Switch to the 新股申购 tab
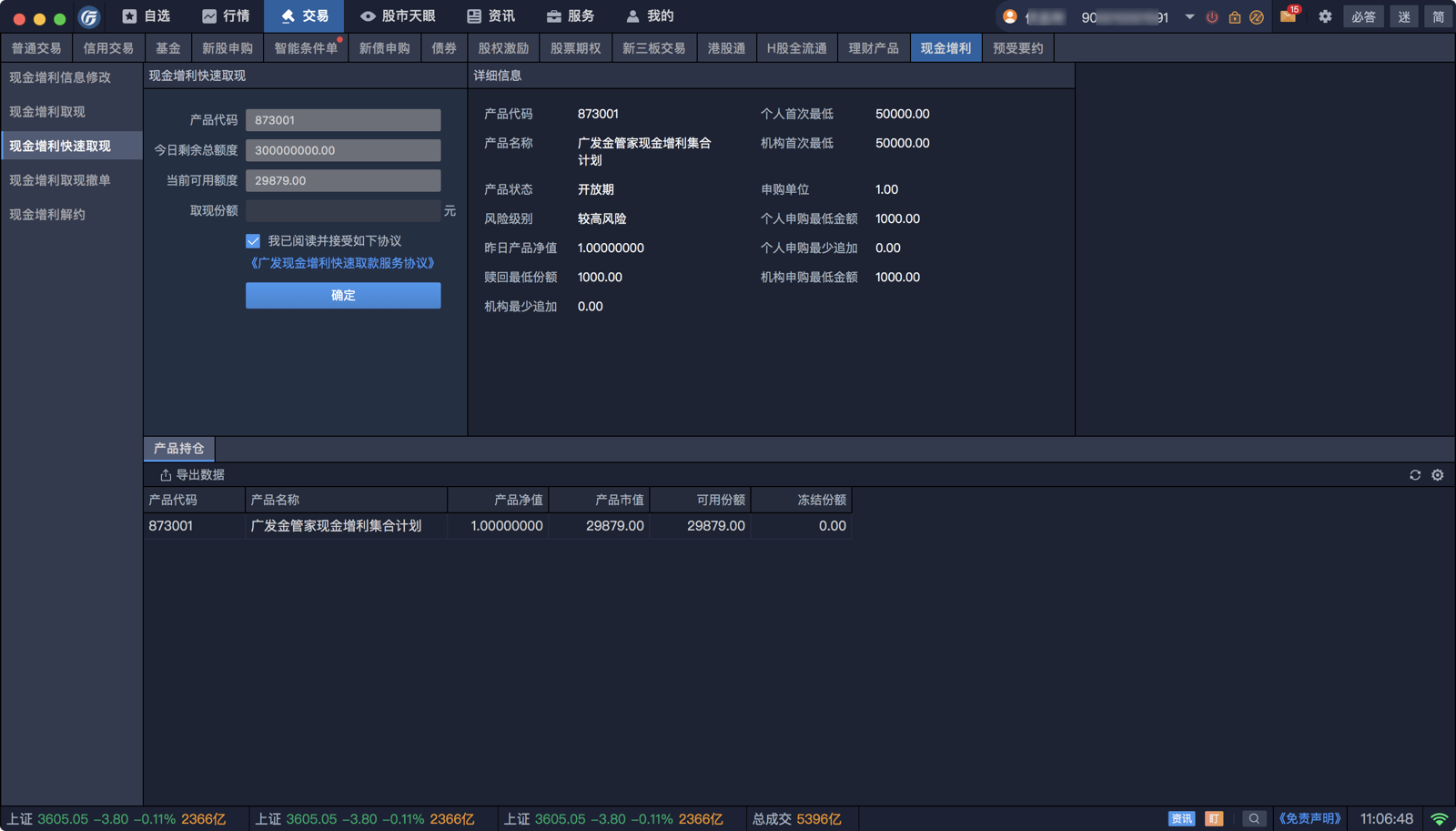The height and width of the screenshot is (831, 1456). tap(227, 48)
